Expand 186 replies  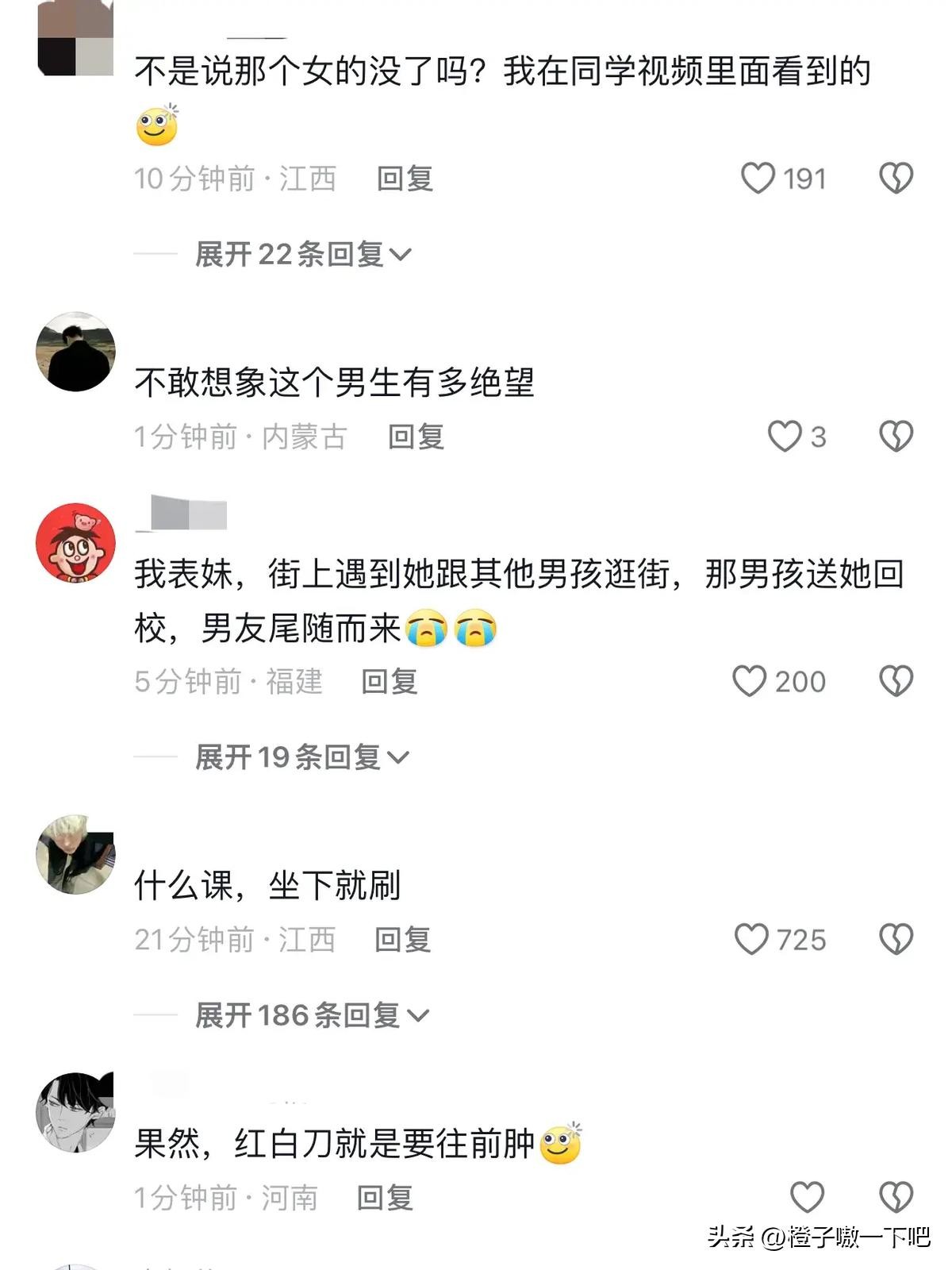(x=312, y=1015)
